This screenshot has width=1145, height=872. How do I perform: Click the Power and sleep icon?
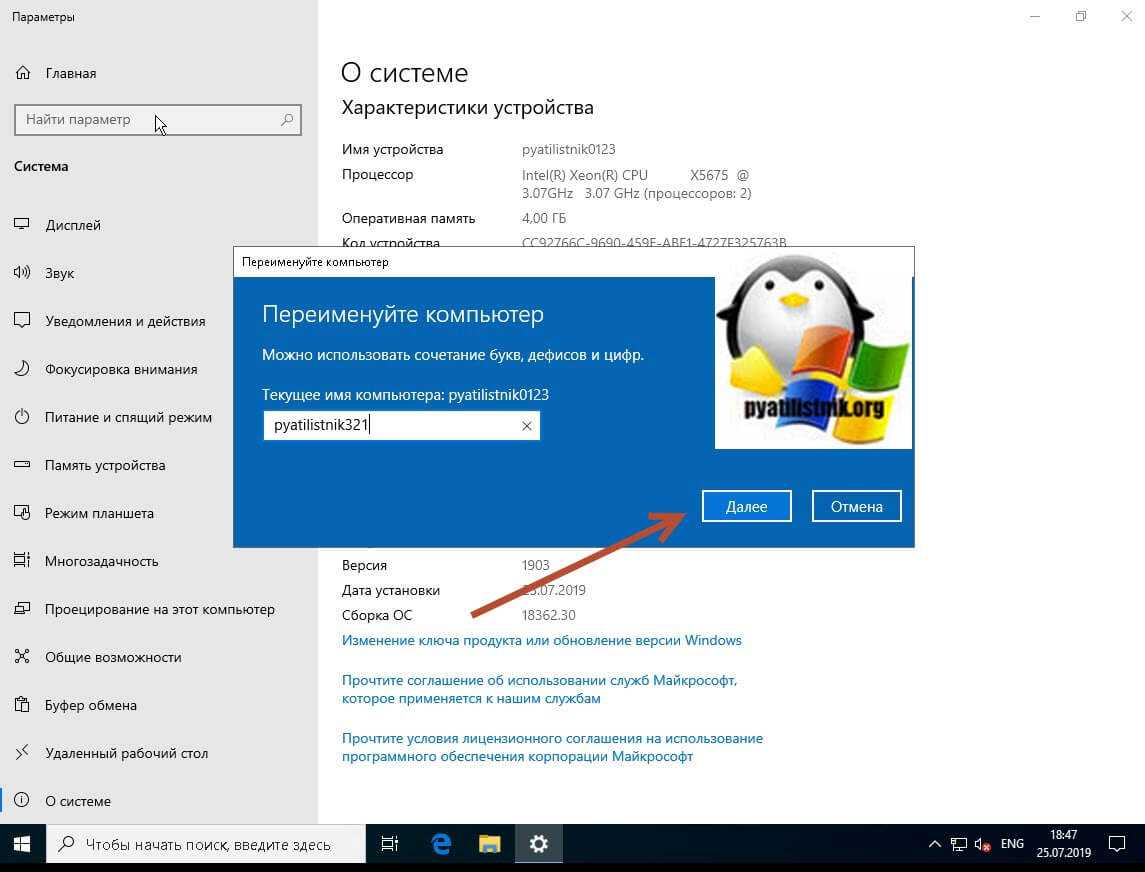pos(22,417)
